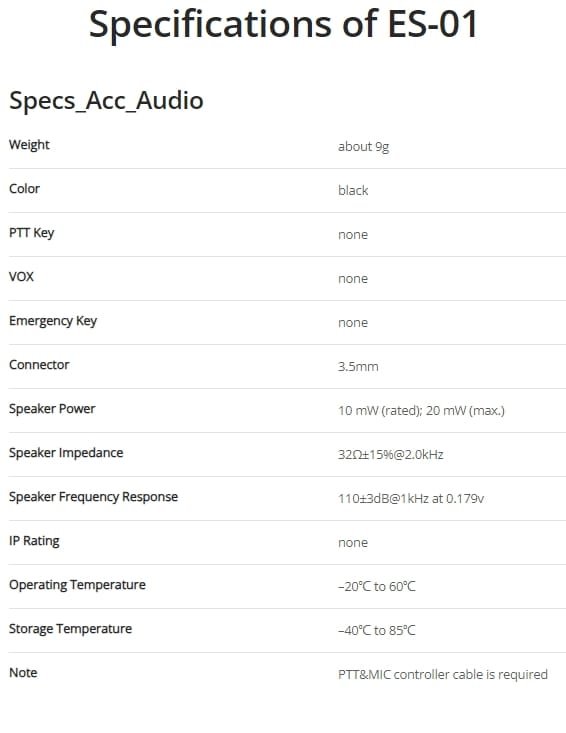Click the Weight row label
The image size is (566, 733).
pyautogui.click(x=29, y=145)
